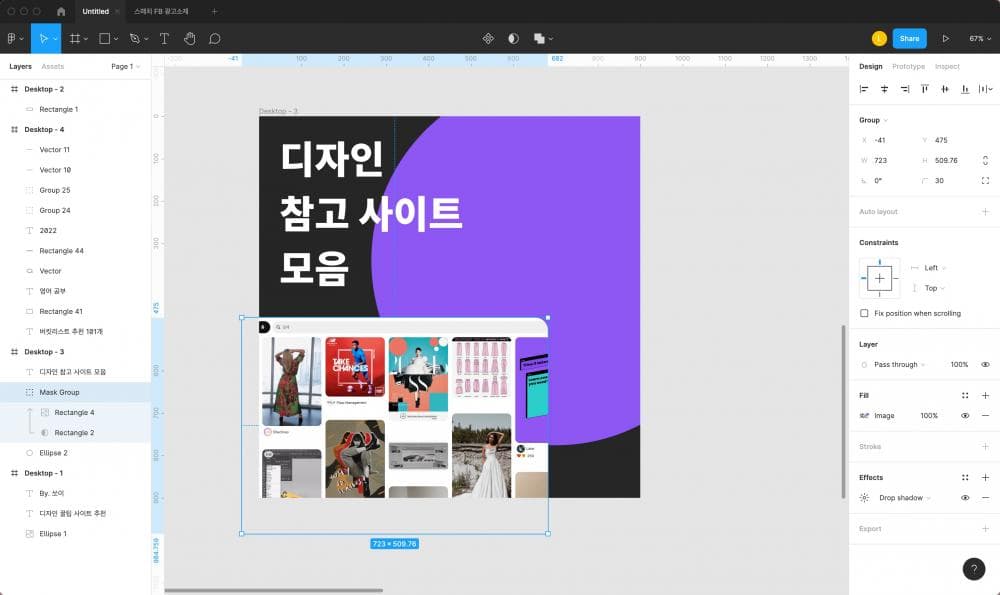This screenshot has height=595, width=1000.
Task: Hide the Image fill with eye icon
Action: point(965,415)
